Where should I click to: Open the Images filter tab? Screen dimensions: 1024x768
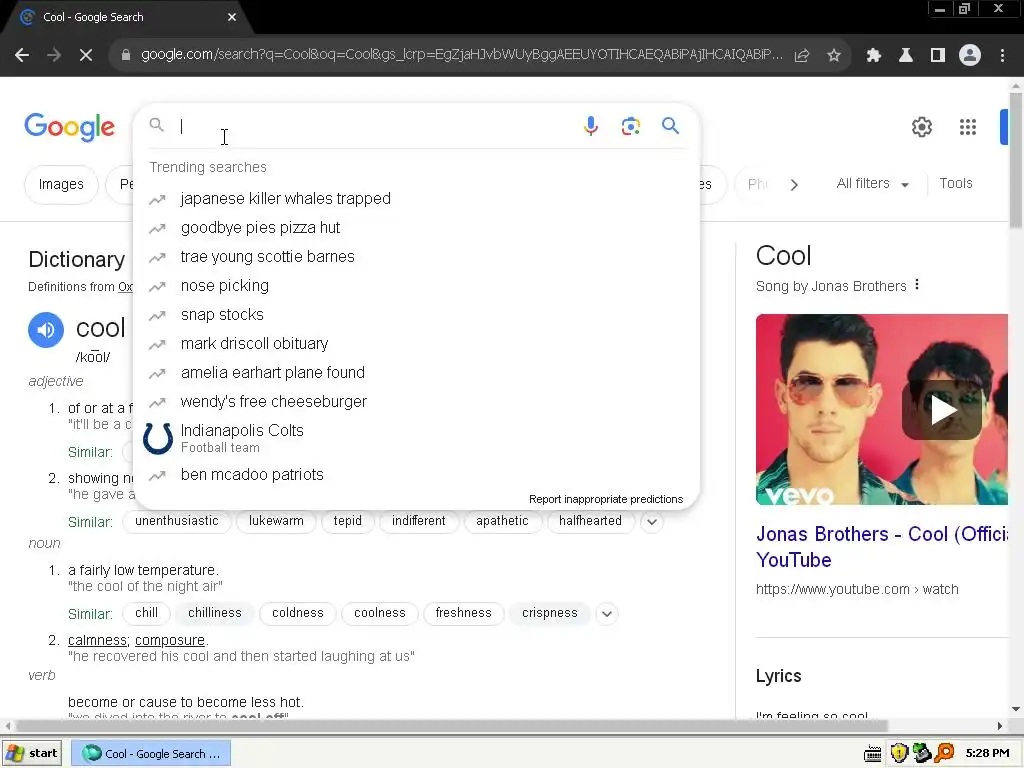[x=61, y=184]
